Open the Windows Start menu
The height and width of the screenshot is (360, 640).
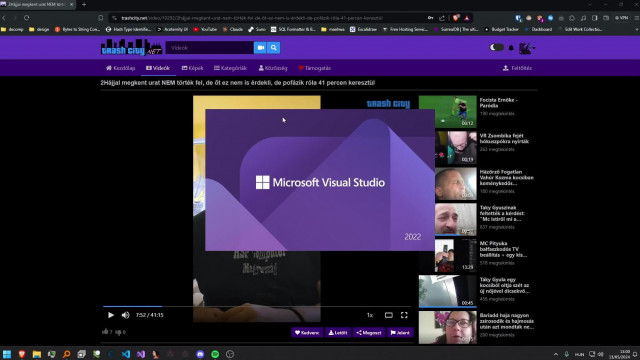click(x=7, y=354)
